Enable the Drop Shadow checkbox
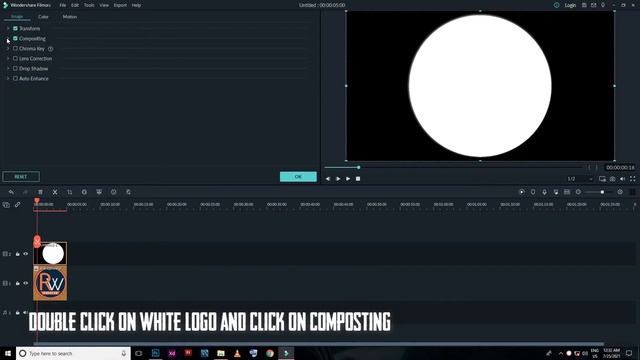 (x=15, y=69)
